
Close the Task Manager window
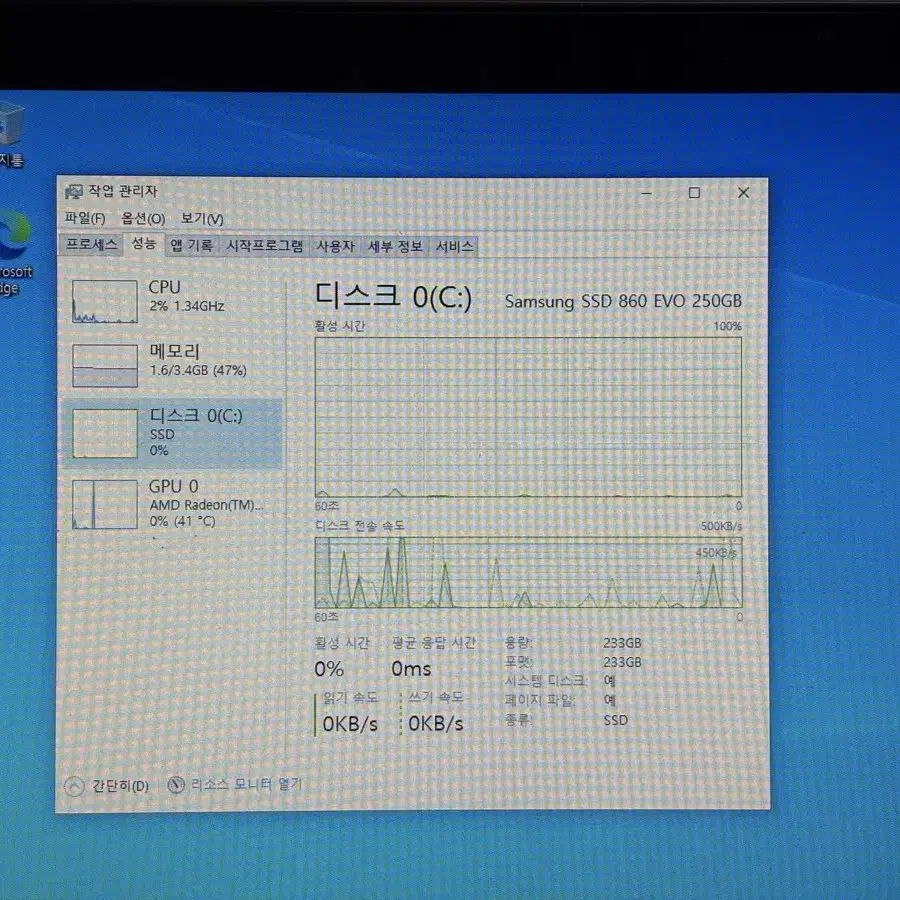743,193
